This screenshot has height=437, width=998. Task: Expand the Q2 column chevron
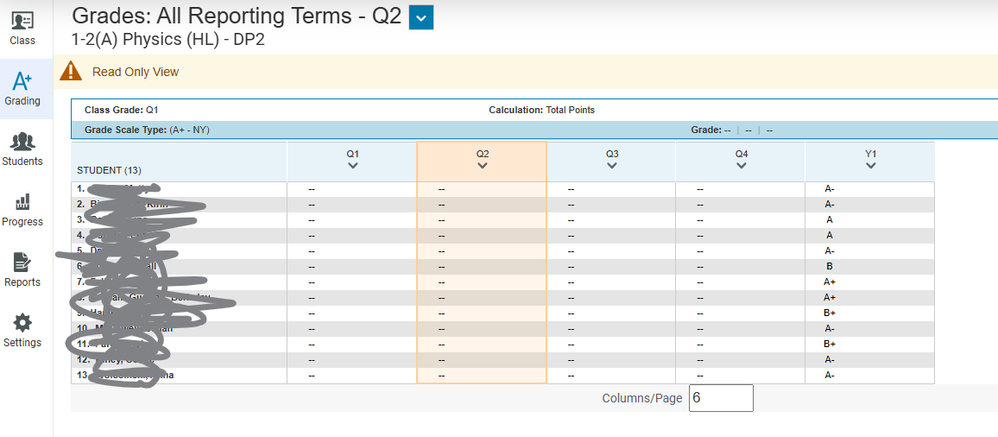482,166
